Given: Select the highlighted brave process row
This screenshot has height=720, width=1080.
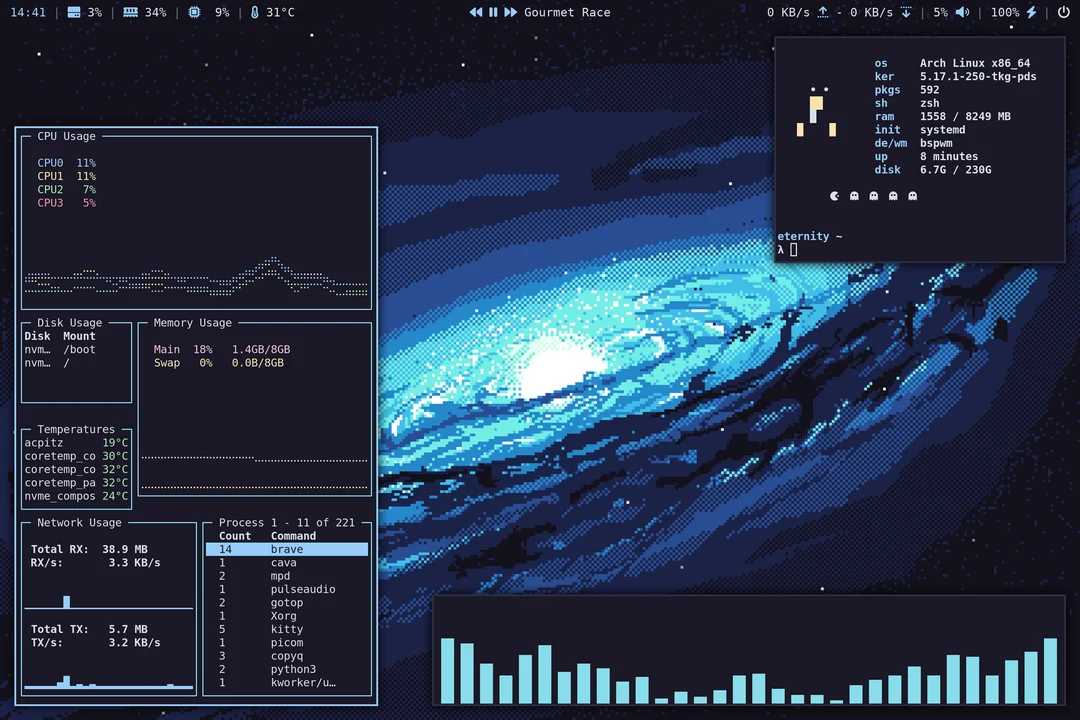Looking at the screenshot, I should (x=287, y=549).
